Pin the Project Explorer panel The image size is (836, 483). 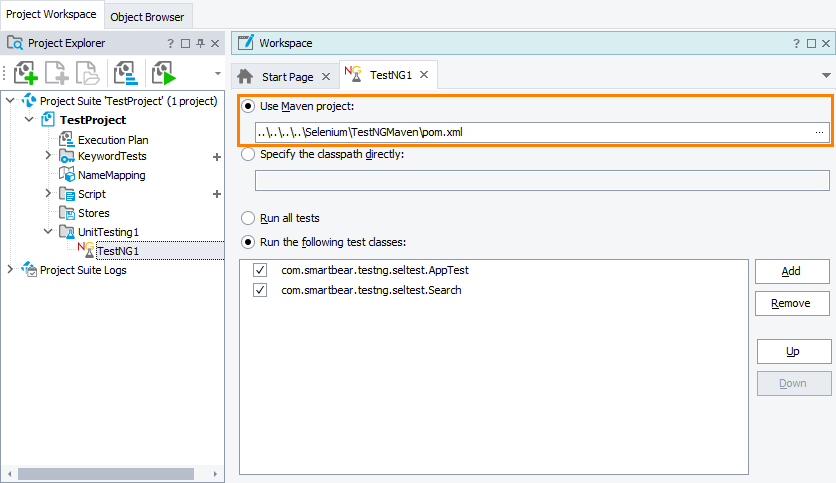click(x=200, y=44)
